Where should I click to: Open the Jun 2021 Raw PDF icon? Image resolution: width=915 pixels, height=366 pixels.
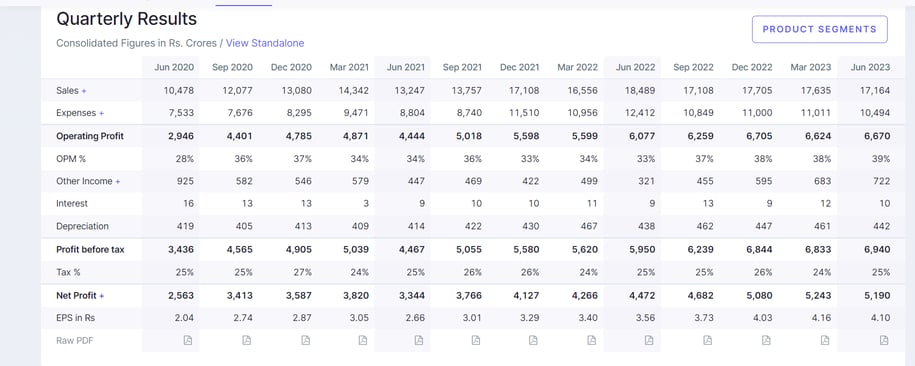(x=419, y=340)
